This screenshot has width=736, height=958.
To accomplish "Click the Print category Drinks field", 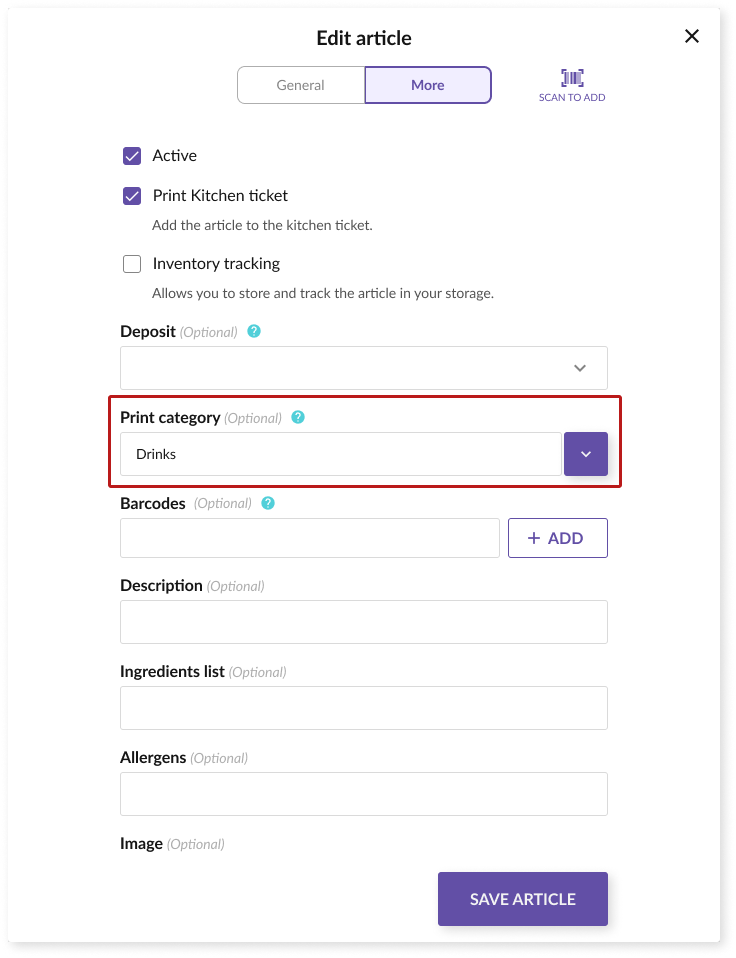I will pyautogui.click(x=341, y=454).
